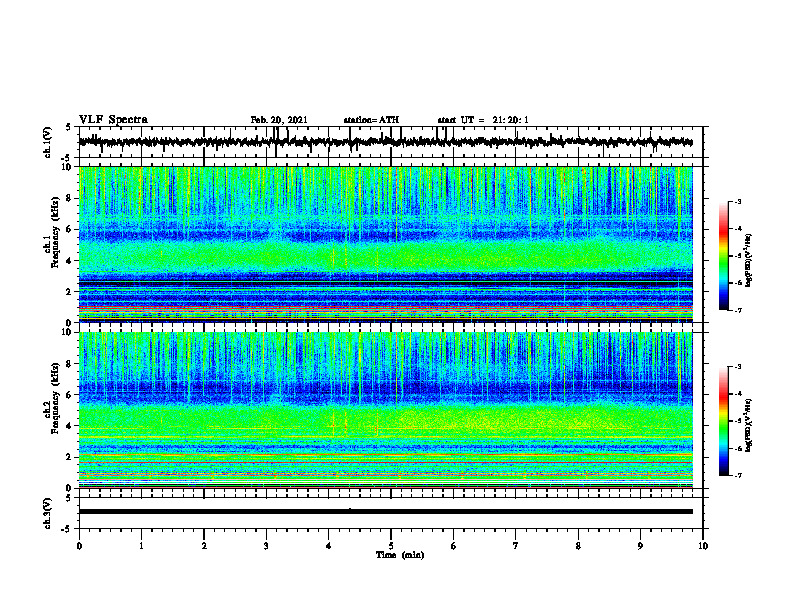Click the 'Time (min)' axis title
The image size is (792, 612).
tap(400, 555)
